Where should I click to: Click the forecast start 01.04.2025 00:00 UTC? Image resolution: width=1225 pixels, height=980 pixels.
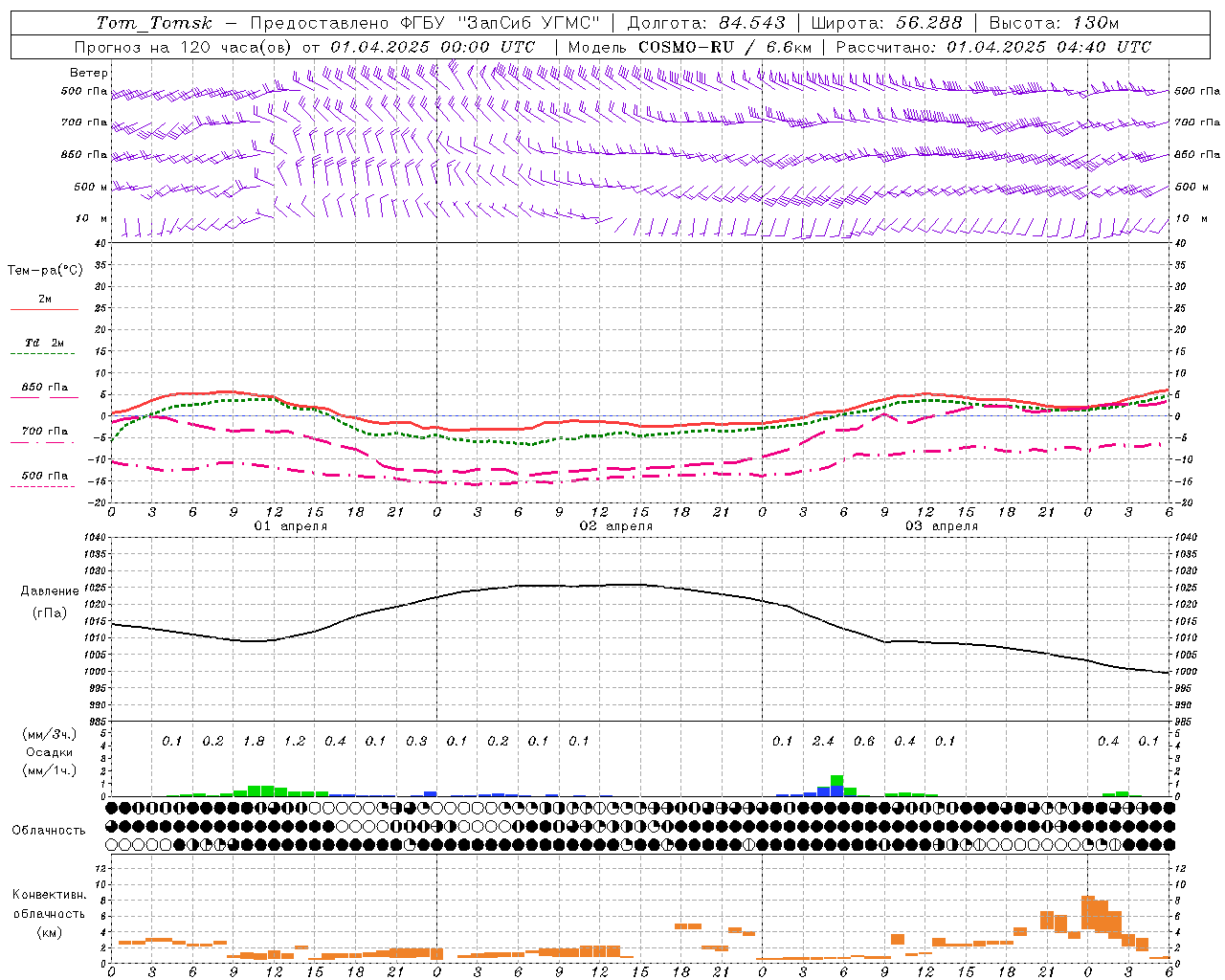coord(433,47)
